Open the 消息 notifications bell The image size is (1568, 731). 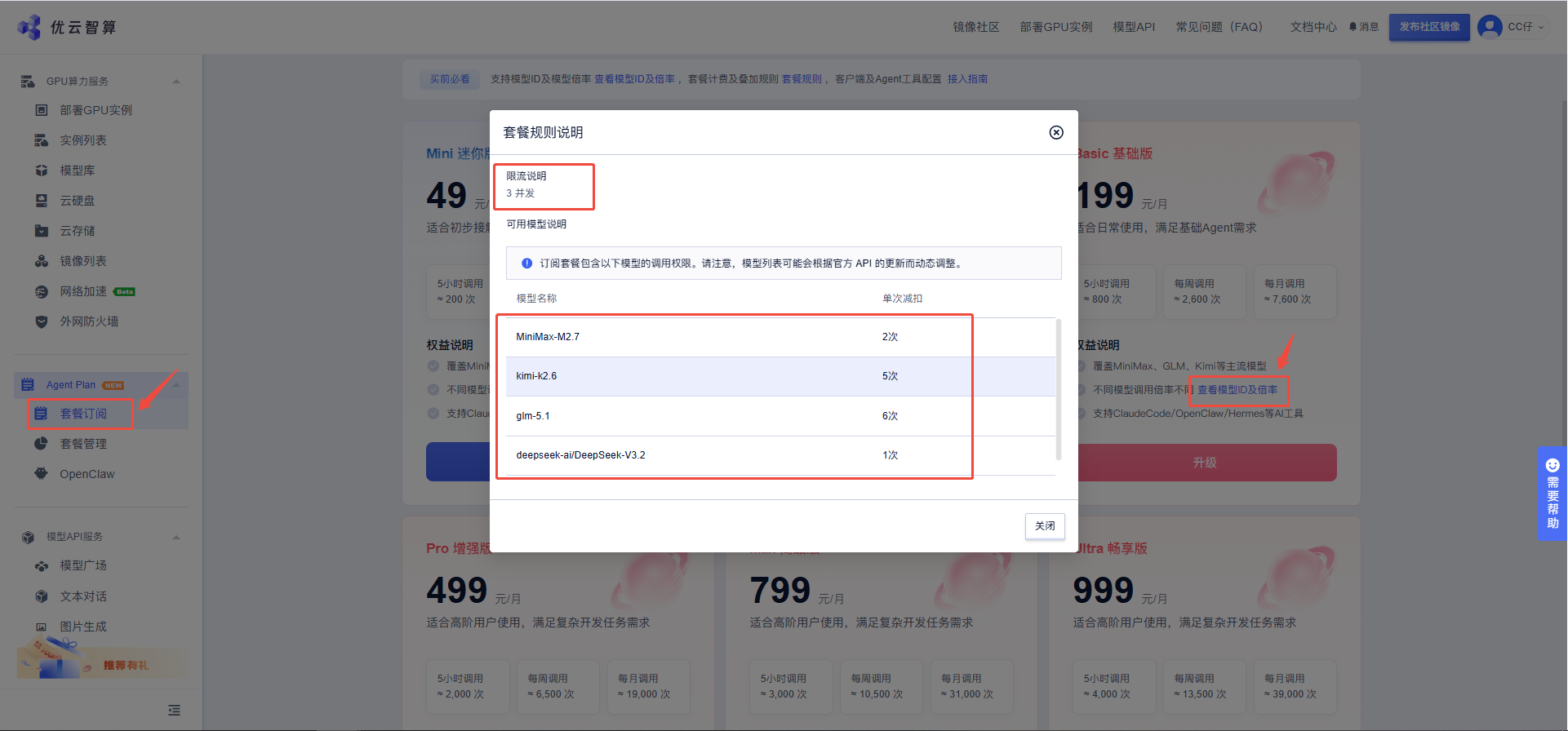pos(1364,27)
